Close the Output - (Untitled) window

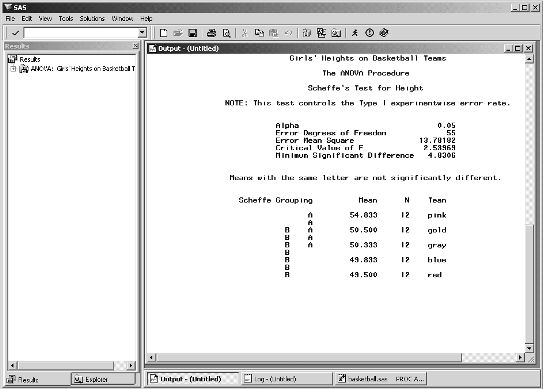[528, 48]
